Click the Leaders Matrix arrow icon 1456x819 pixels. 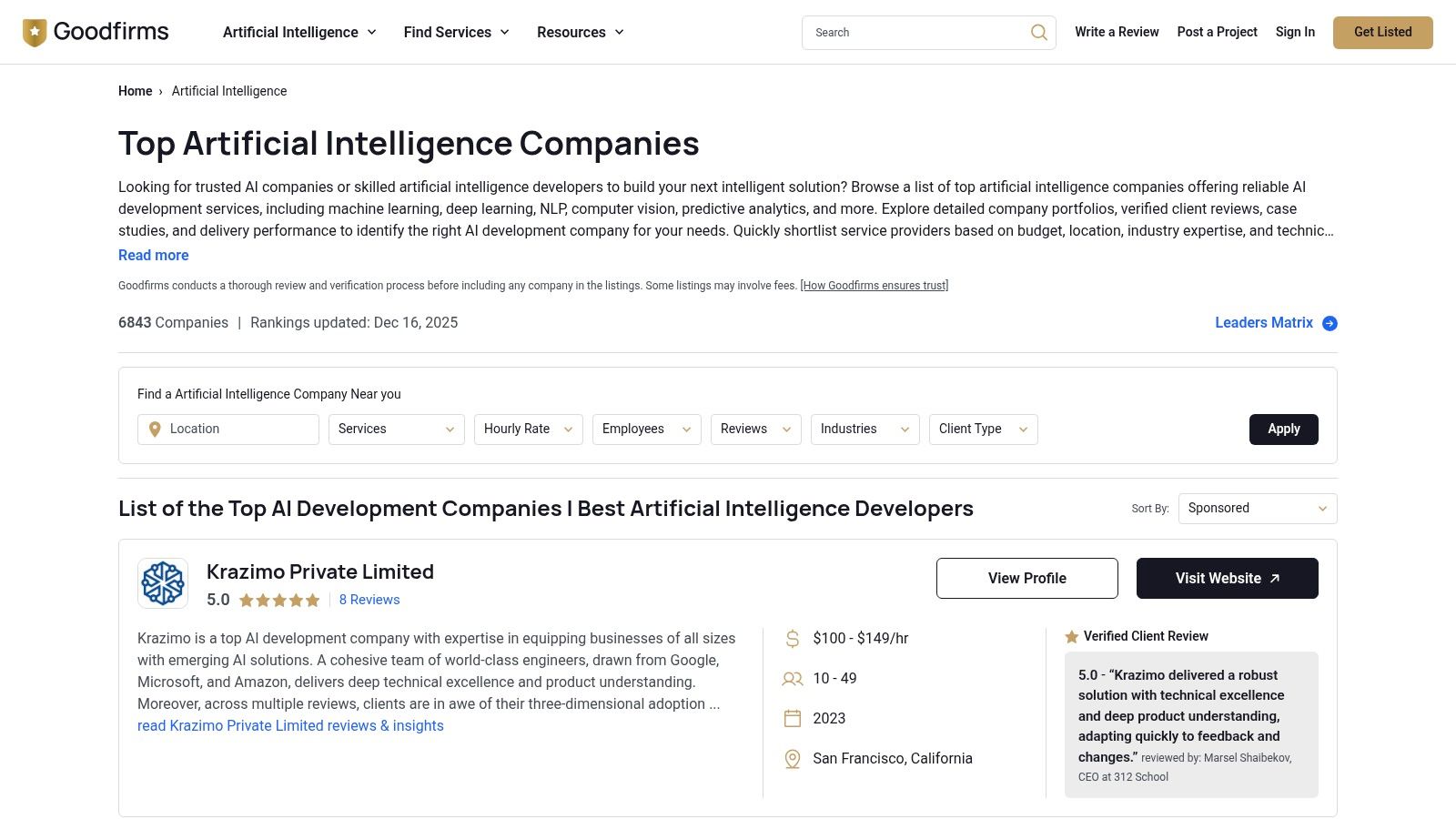tap(1330, 323)
